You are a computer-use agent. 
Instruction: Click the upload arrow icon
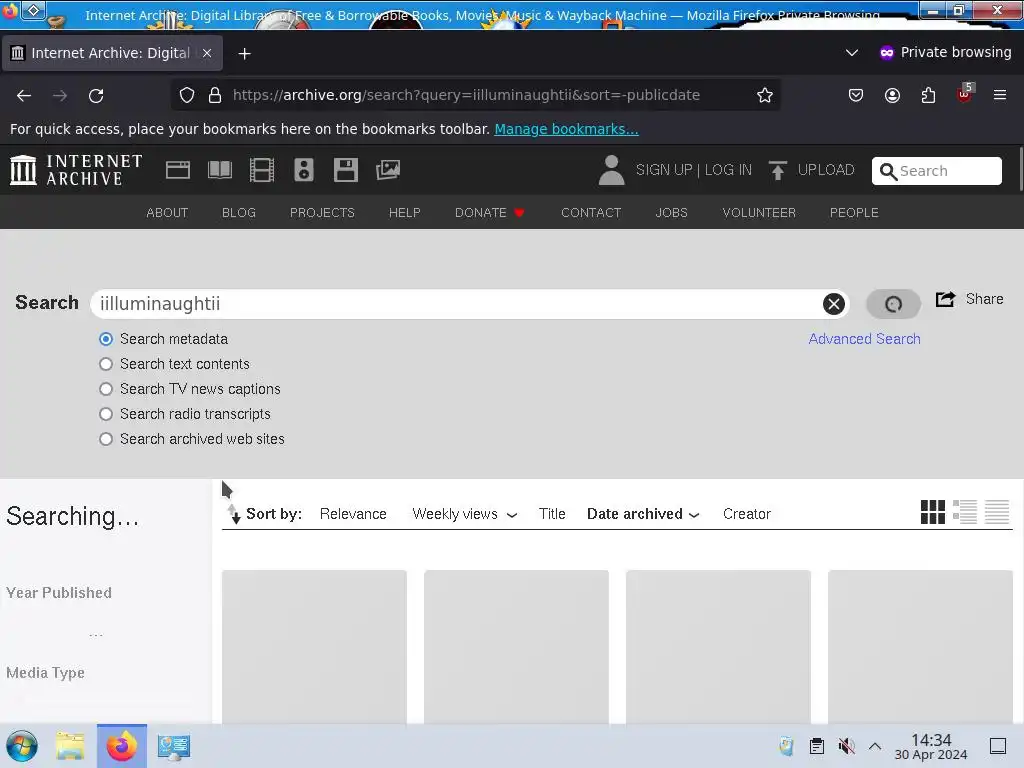(777, 170)
